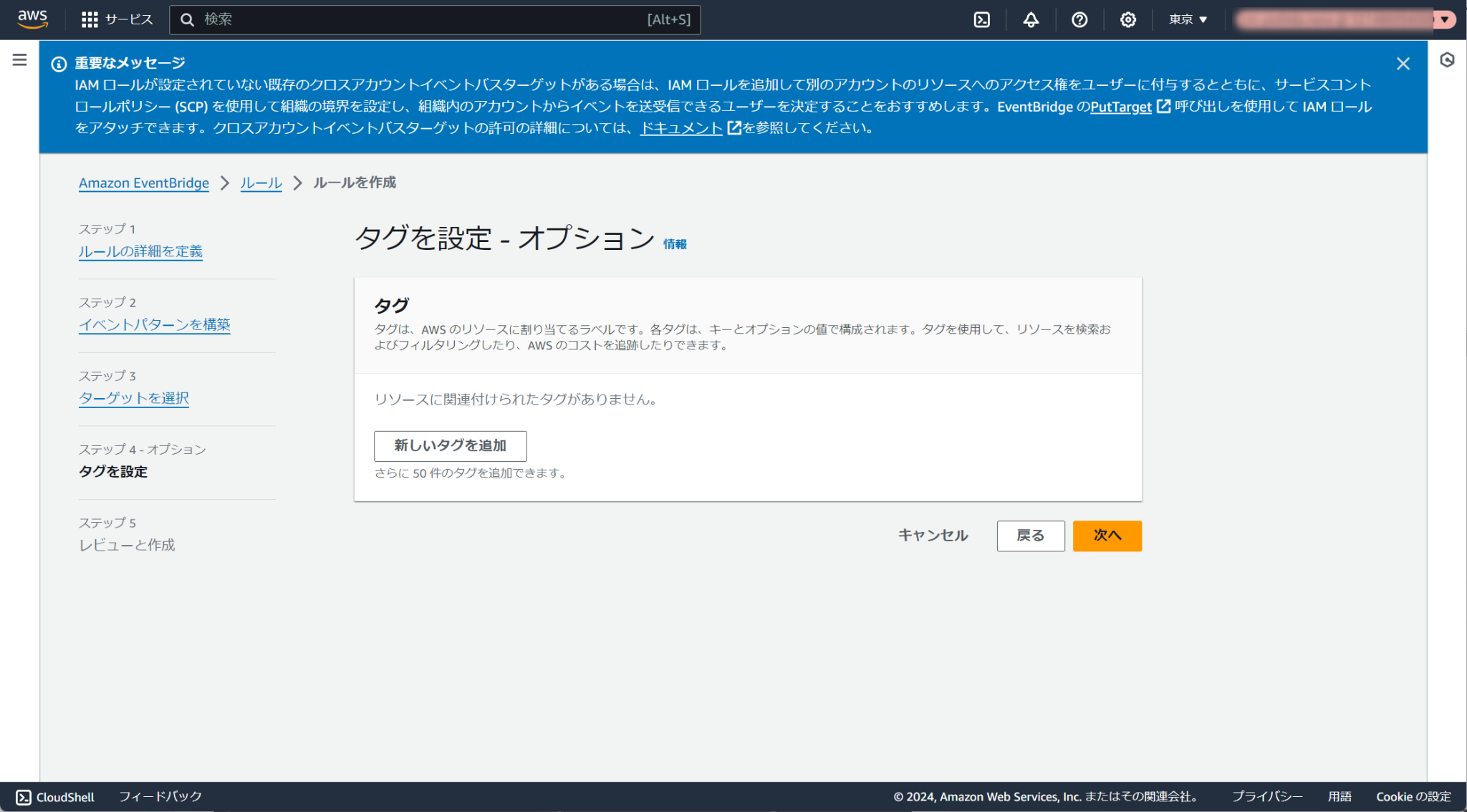
Task: Click the AWS logo to return home
Action: (32, 19)
